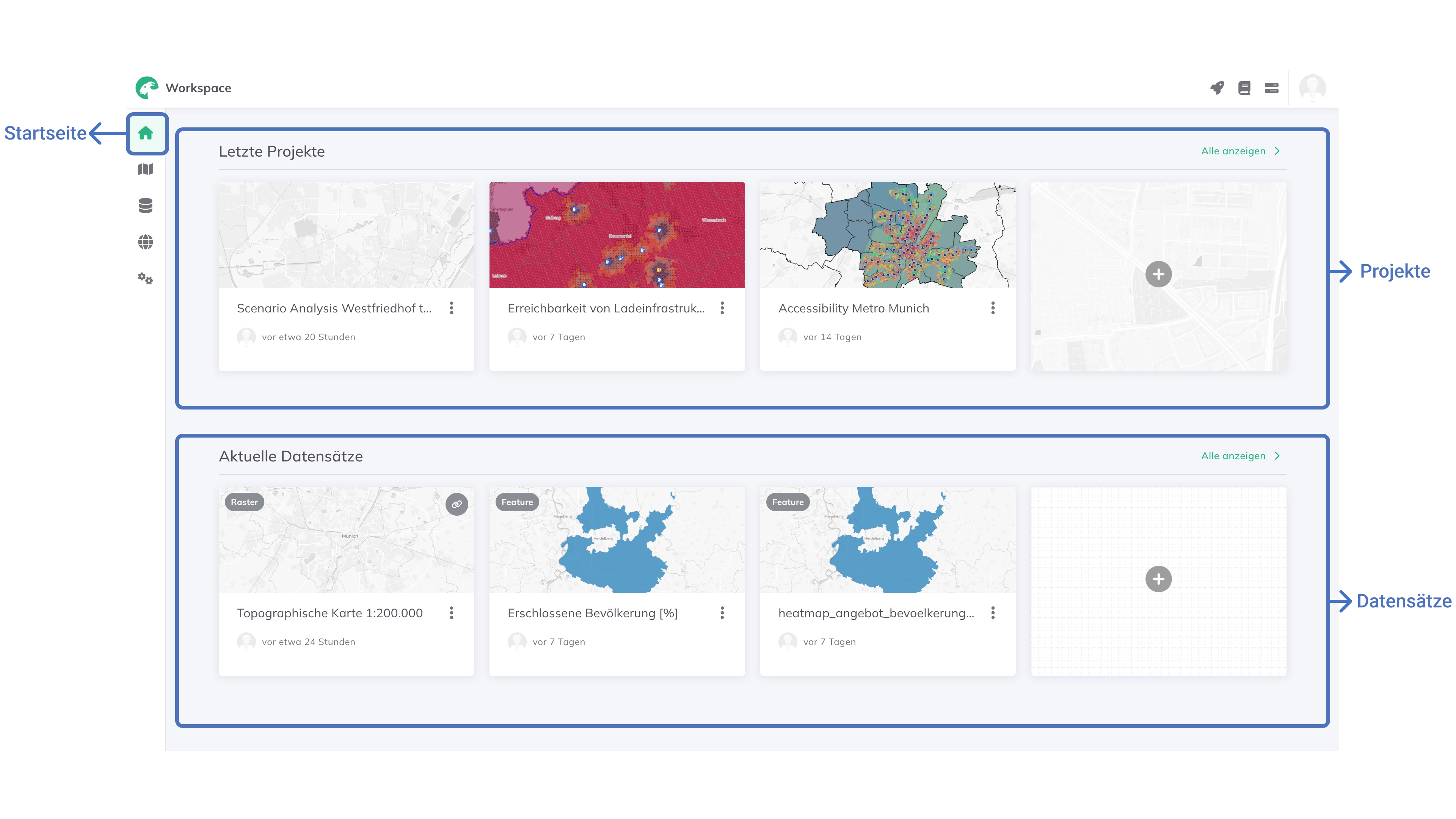Click the Topographische Karte 1:200.000 title
This screenshot has width=1456, height=819.
click(x=329, y=613)
